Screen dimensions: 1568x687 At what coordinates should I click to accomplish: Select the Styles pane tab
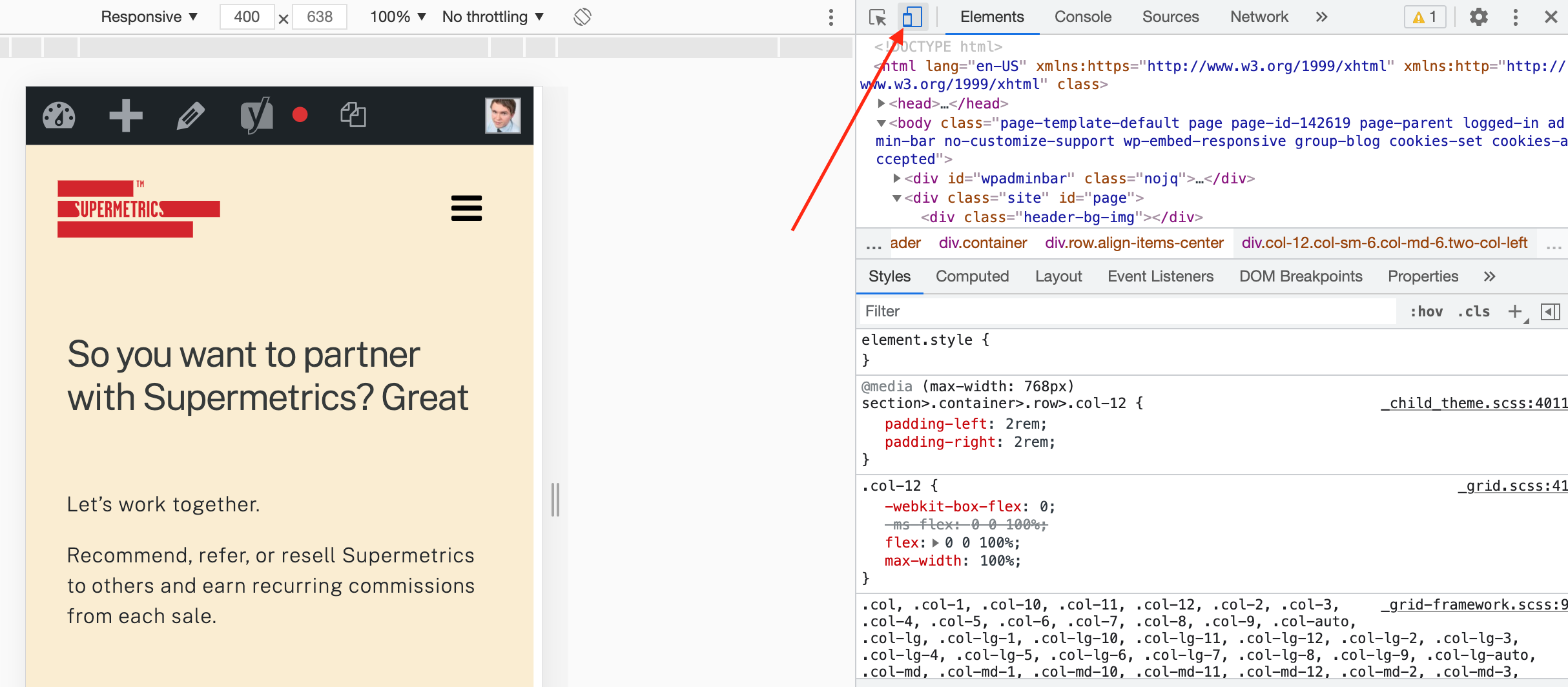pos(889,276)
